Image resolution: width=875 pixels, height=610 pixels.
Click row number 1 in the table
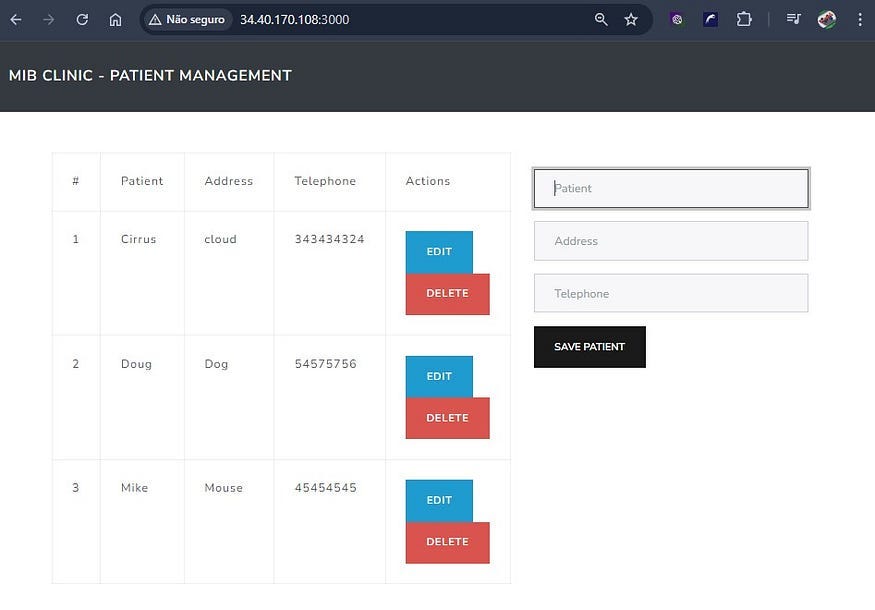[x=76, y=239]
